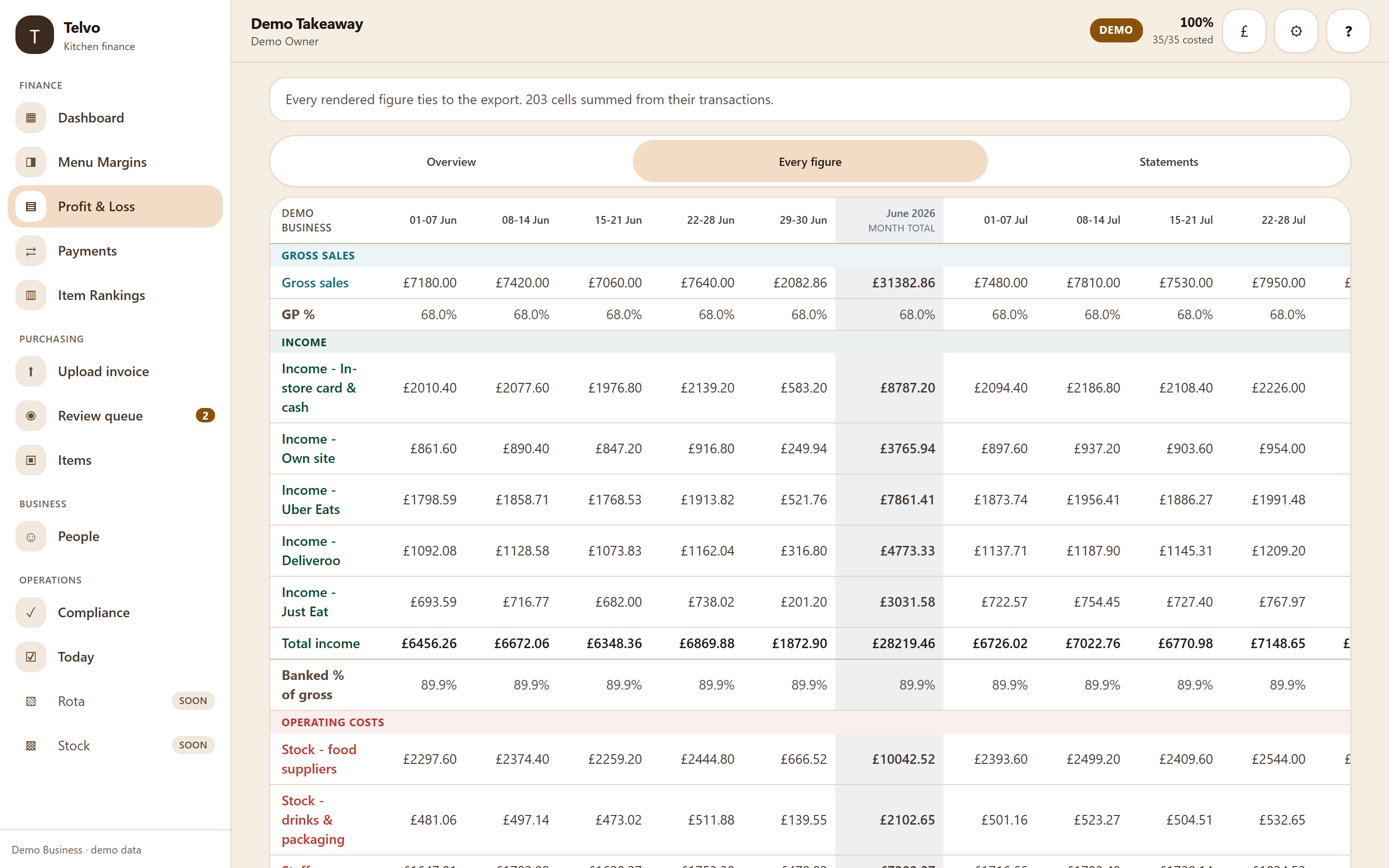Click the 'Demo Business · demo data' footer
The image size is (1389, 868).
[x=76, y=850]
